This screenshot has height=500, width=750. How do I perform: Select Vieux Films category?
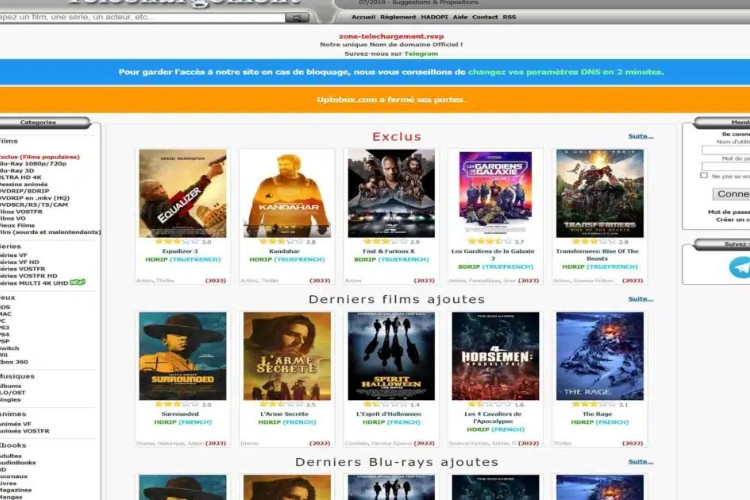point(18,225)
